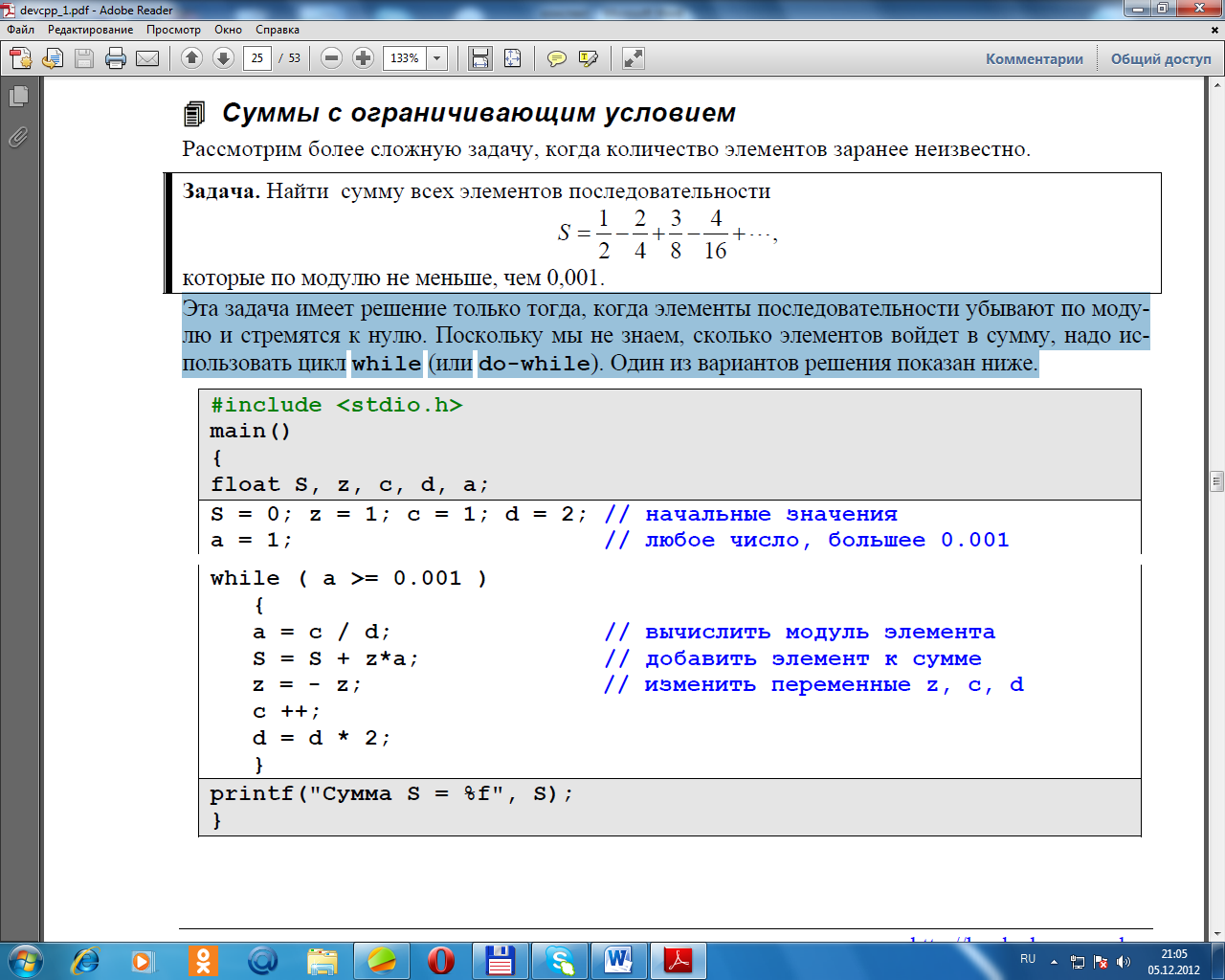This screenshot has height=980, width=1225.
Task: Click Adobe Reader taskbar button
Action: 679,960
